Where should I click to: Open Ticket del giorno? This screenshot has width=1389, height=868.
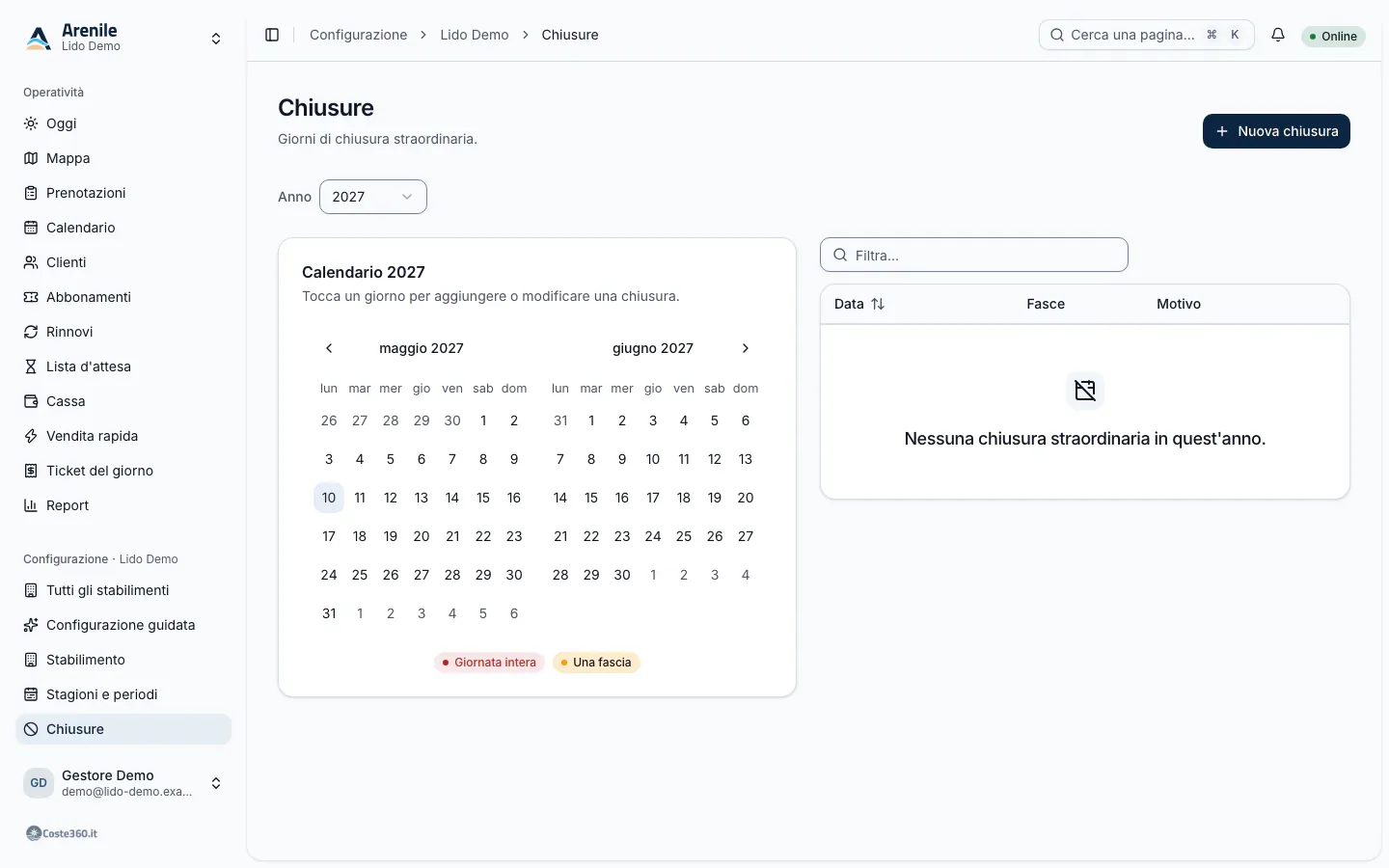123,471
